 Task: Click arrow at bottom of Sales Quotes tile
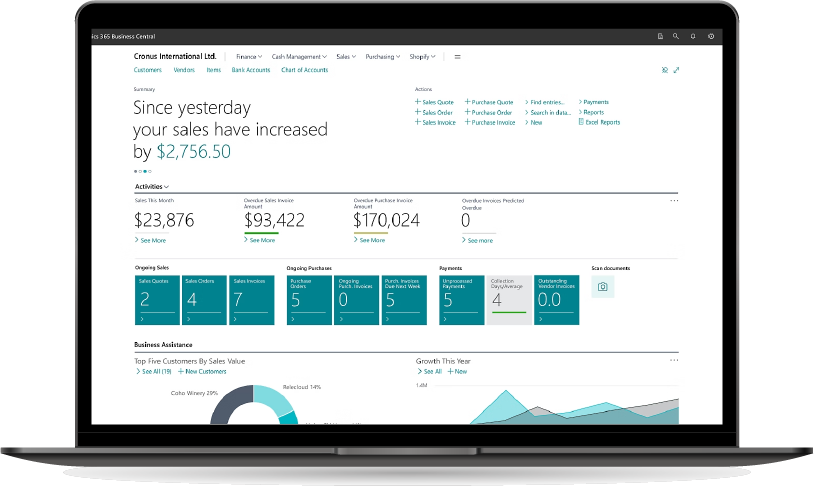coord(142,319)
